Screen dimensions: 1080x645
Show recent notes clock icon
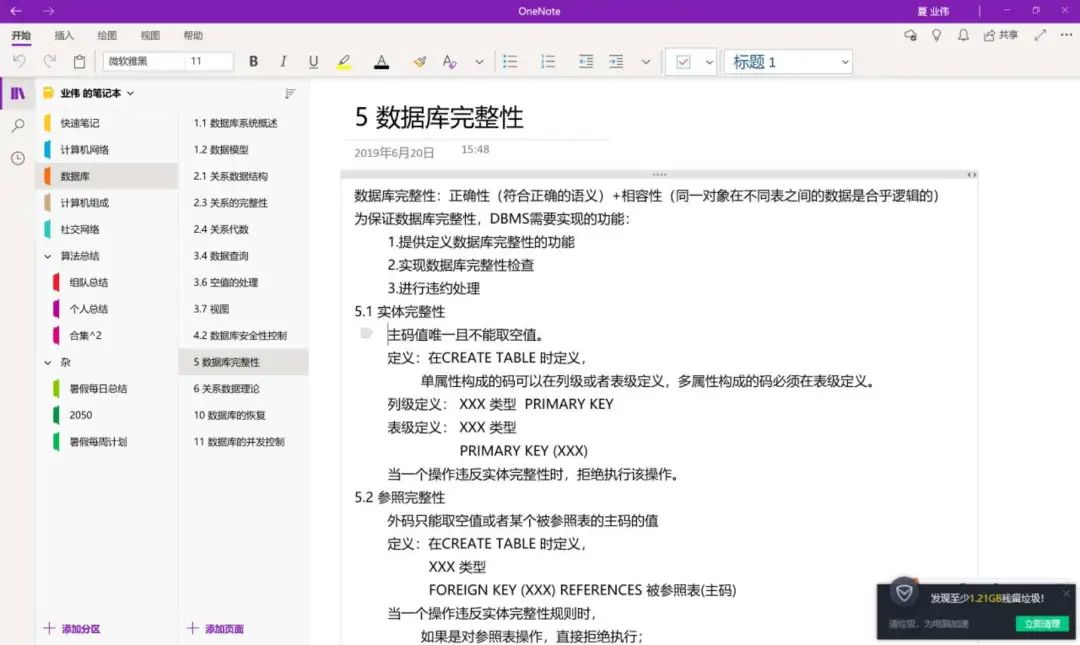[x=18, y=158]
